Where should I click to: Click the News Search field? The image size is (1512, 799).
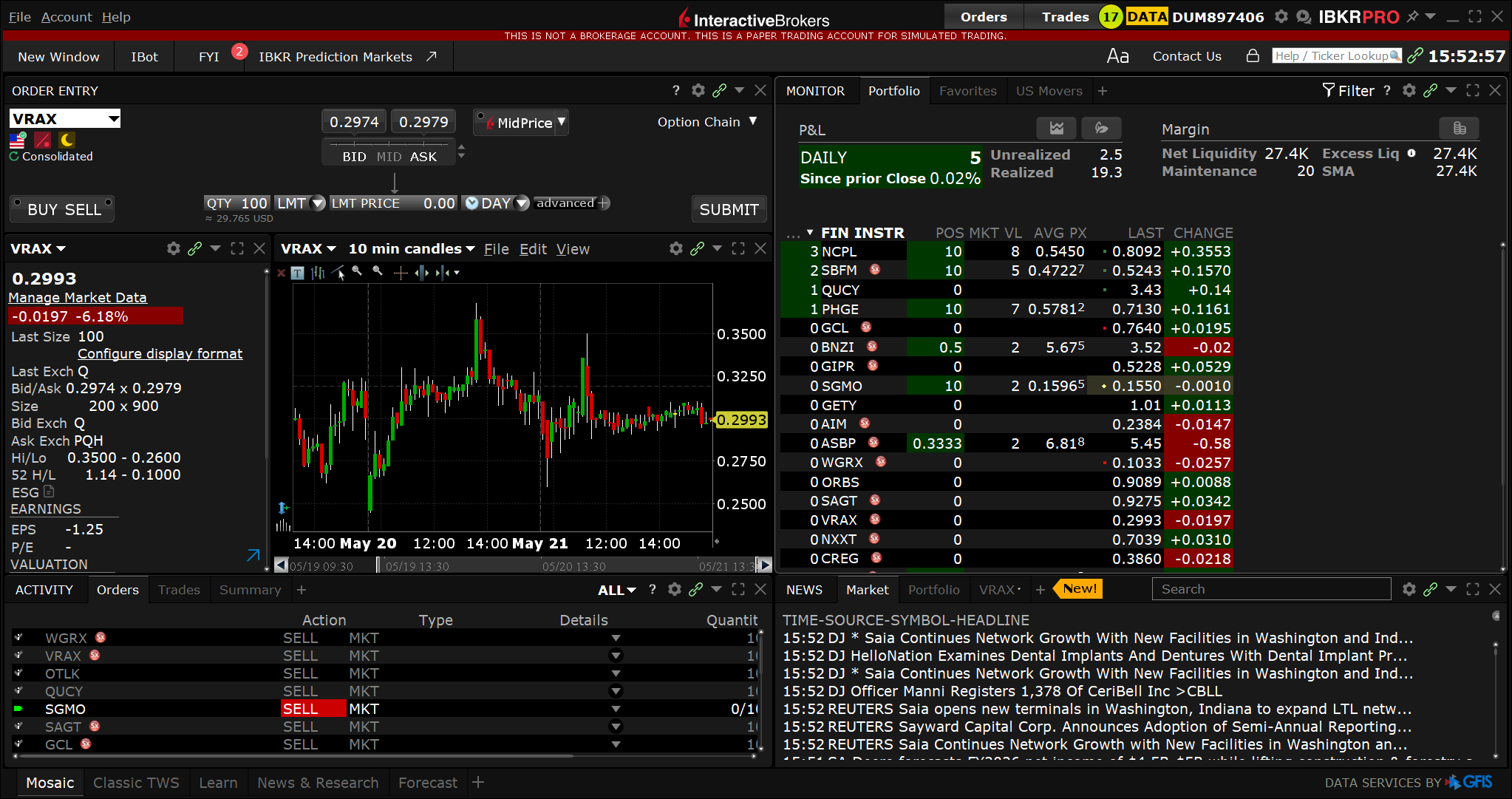[x=1271, y=589]
